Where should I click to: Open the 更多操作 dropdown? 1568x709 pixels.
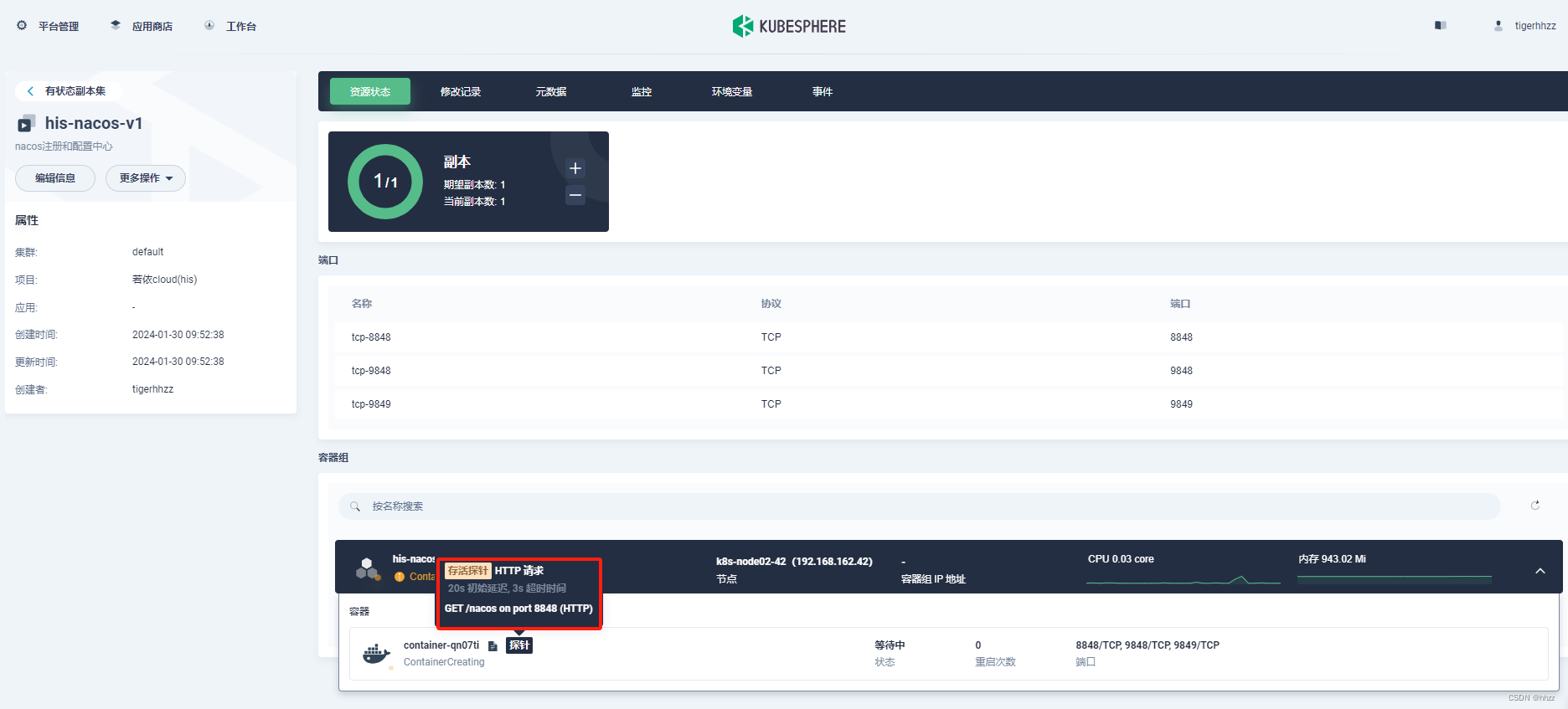(146, 178)
